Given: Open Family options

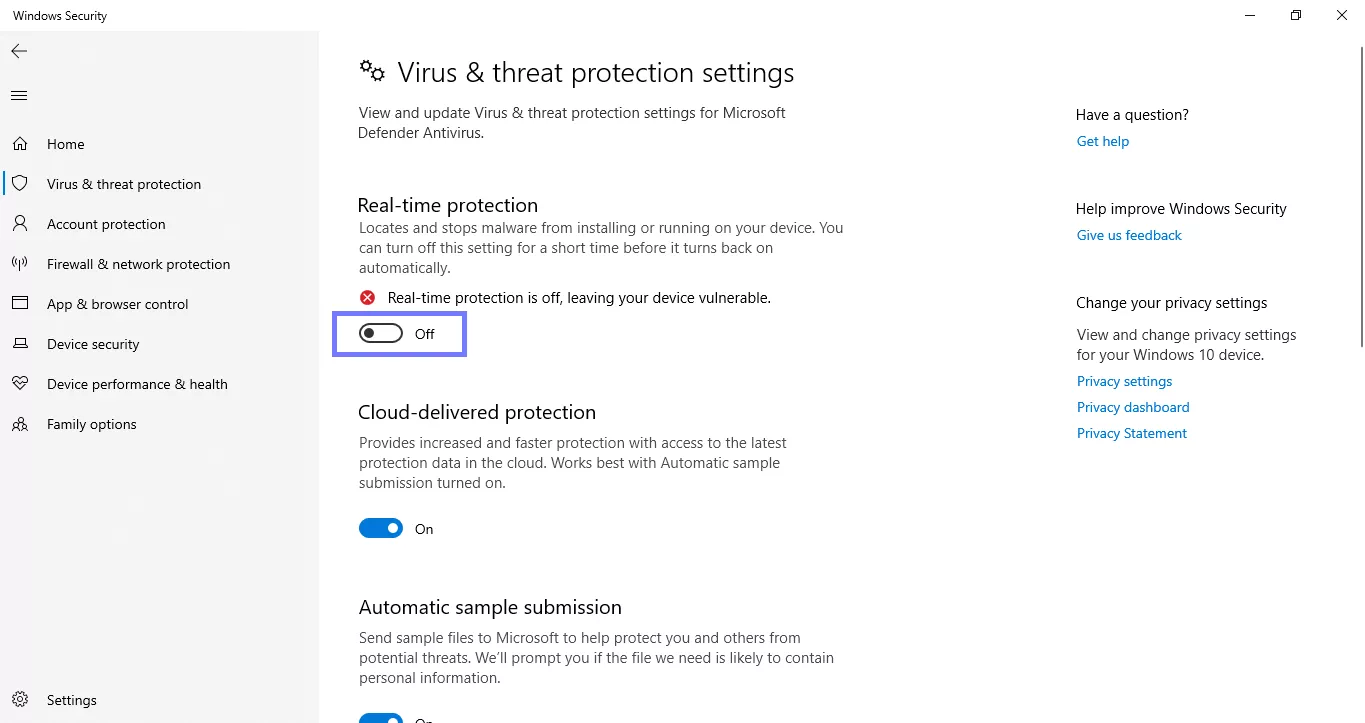Looking at the screenshot, I should click(x=91, y=423).
